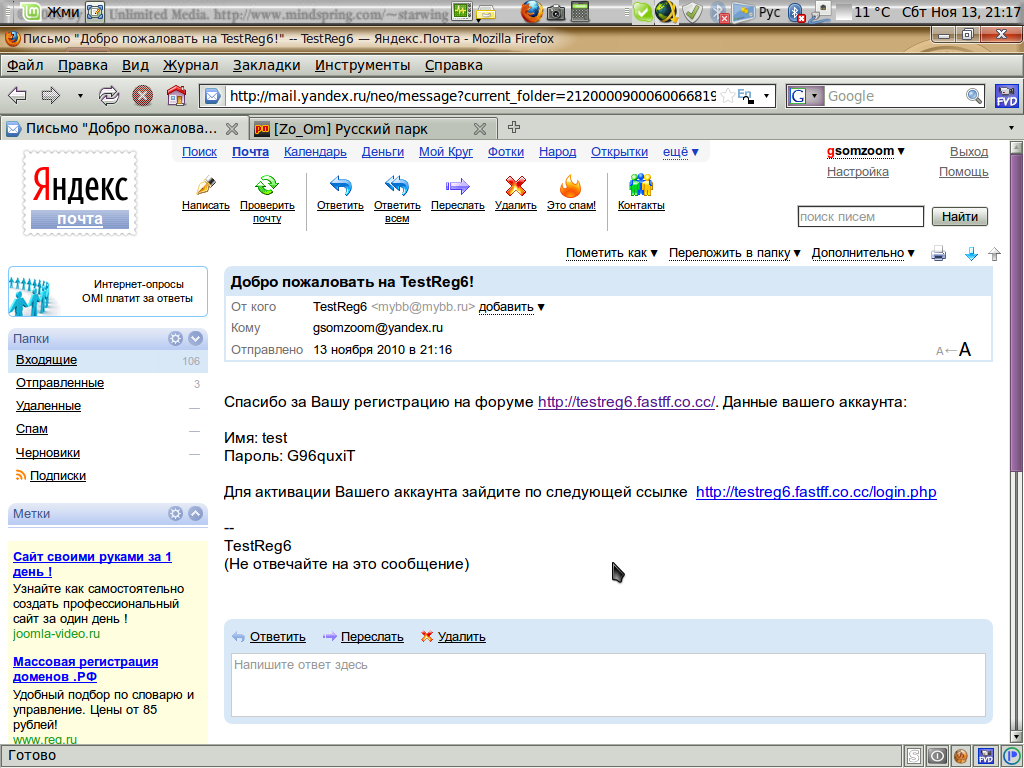This screenshot has width=1024, height=768.
Task: Click the Написать compose mail icon
Action: (x=206, y=185)
